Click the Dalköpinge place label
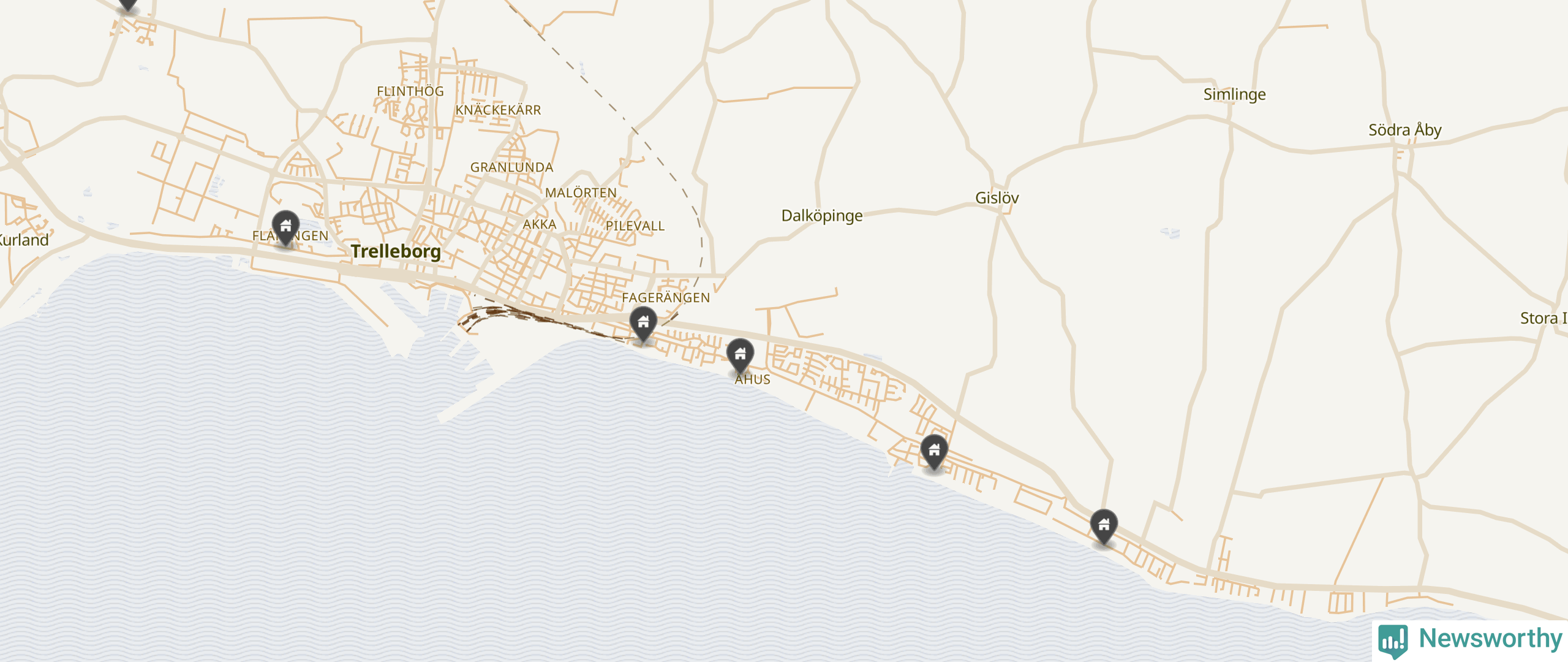The height and width of the screenshot is (662, 1568). point(822,216)
